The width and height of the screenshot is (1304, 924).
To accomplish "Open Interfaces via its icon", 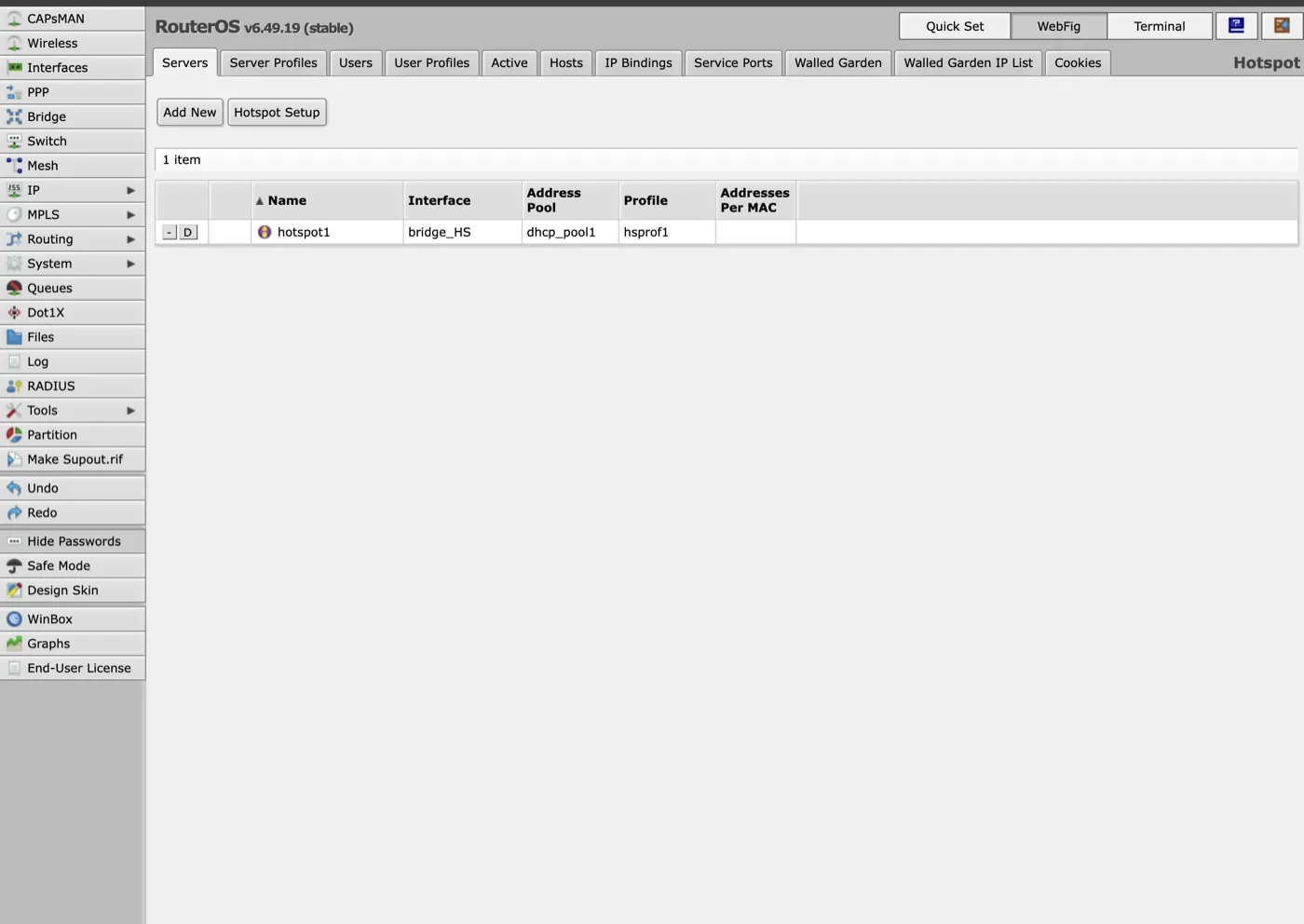I will pyautogui.click(x=14, y=67).
